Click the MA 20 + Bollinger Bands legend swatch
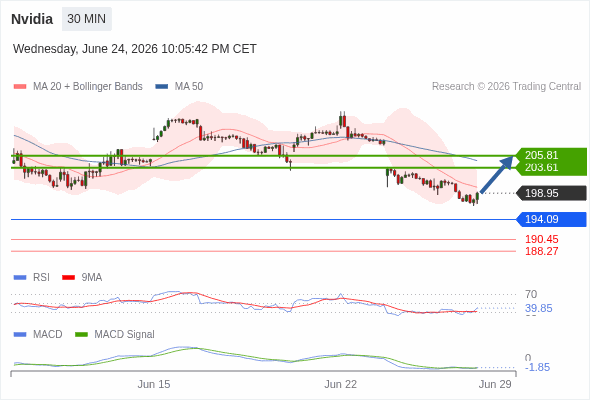 pyautogui.click(x=20, y=87)
